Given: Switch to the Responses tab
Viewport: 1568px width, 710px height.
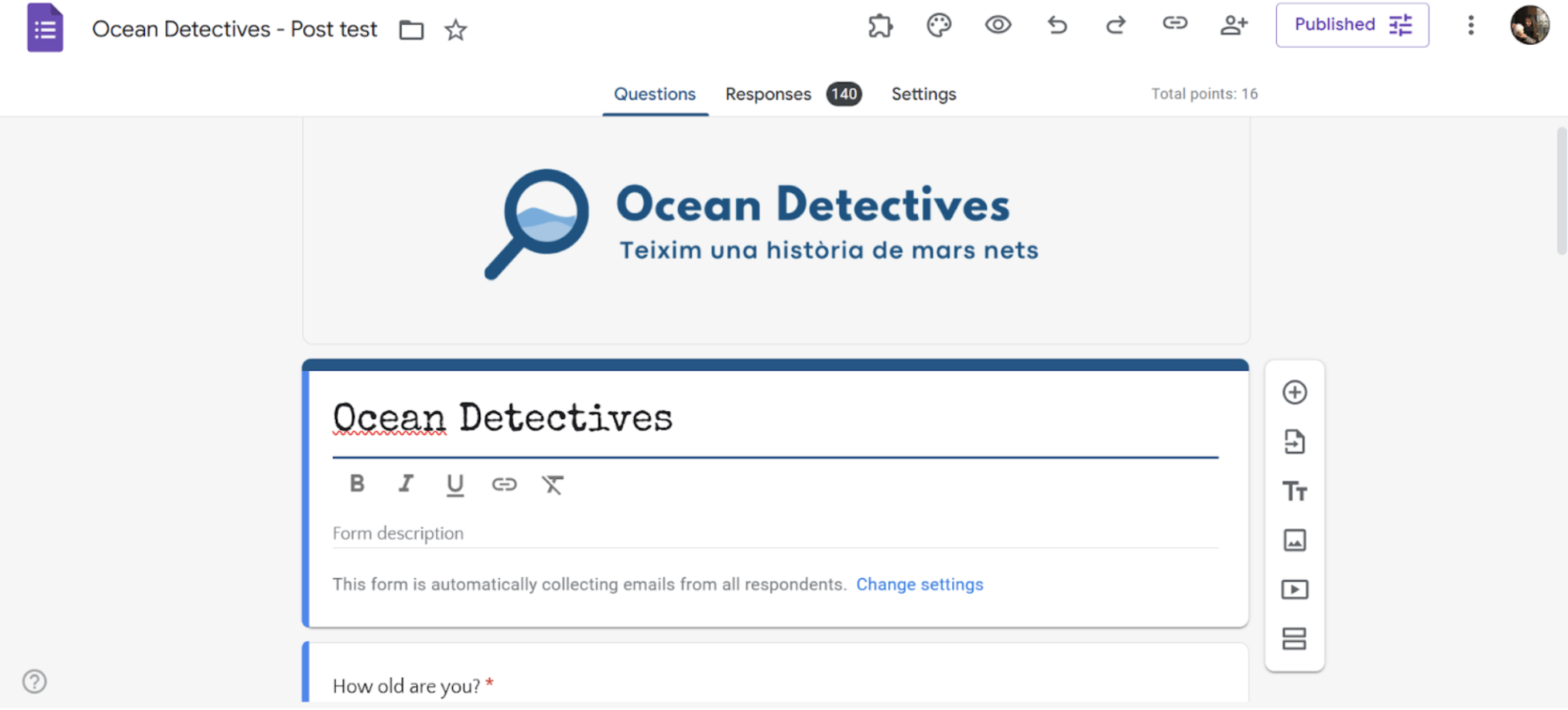Looking at the screenshot, I should [768, 94].
